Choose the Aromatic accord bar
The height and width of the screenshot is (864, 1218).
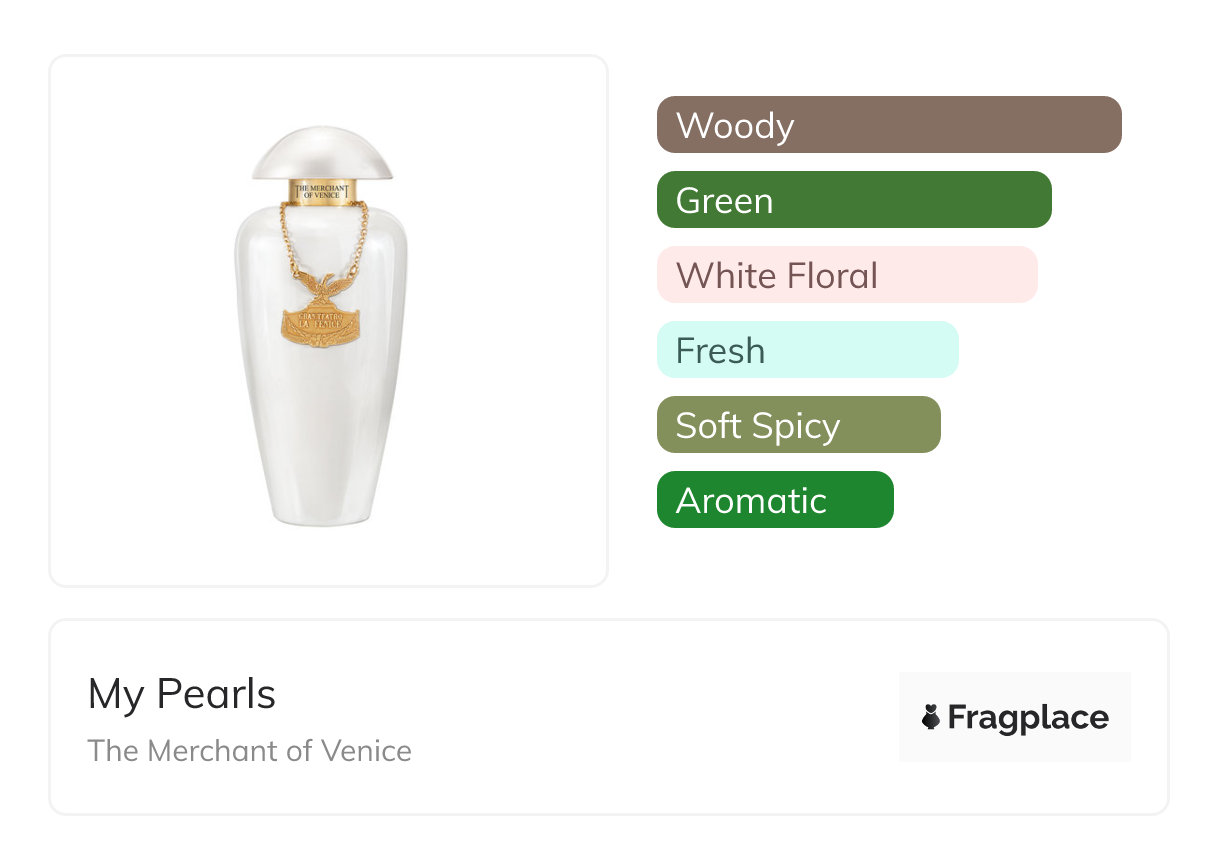[x=774, y=500]
